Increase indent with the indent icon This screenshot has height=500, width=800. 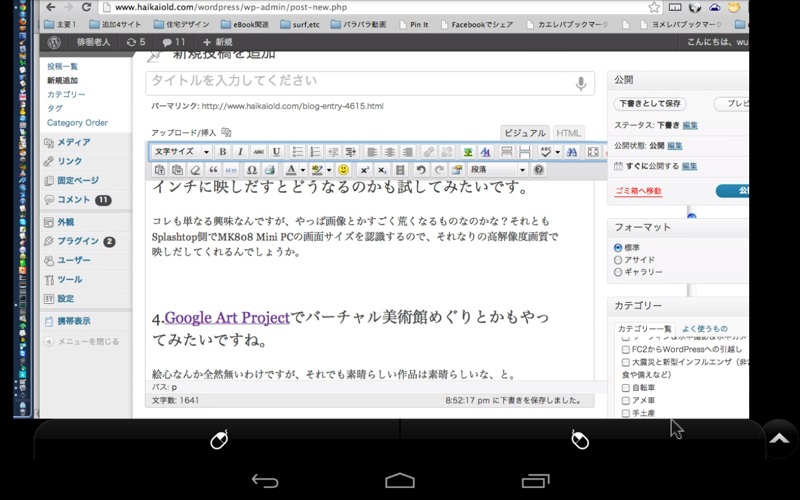(351, 152)
